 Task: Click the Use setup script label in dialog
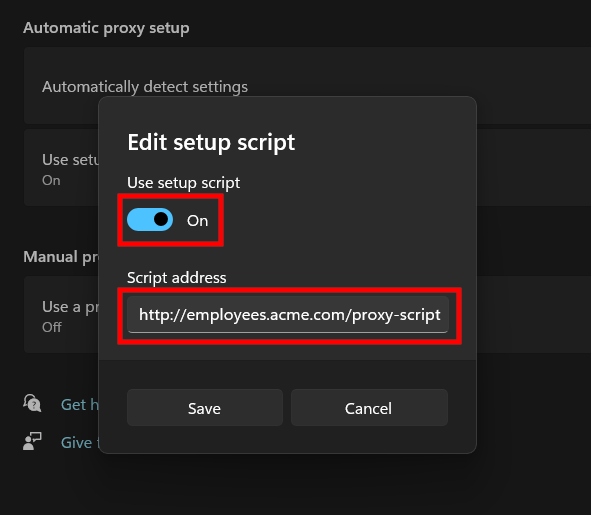click(183, 183)
